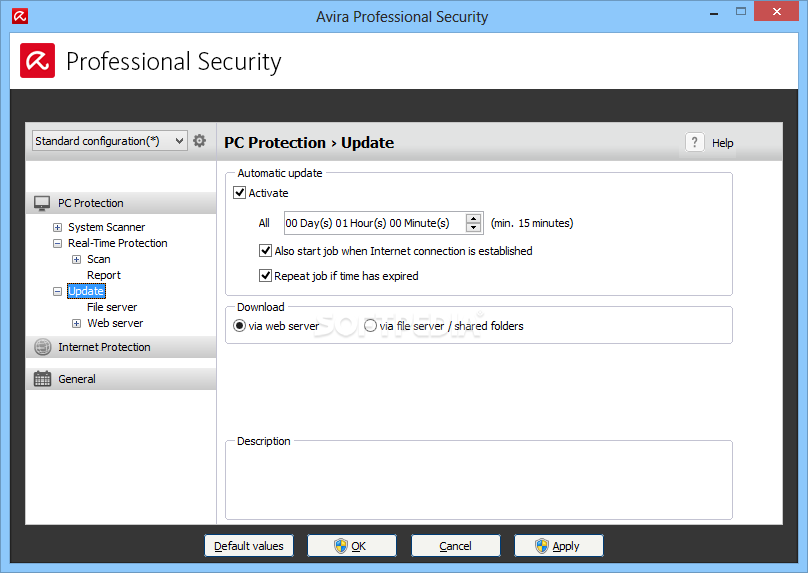Click the Avira logo in header

38,61
